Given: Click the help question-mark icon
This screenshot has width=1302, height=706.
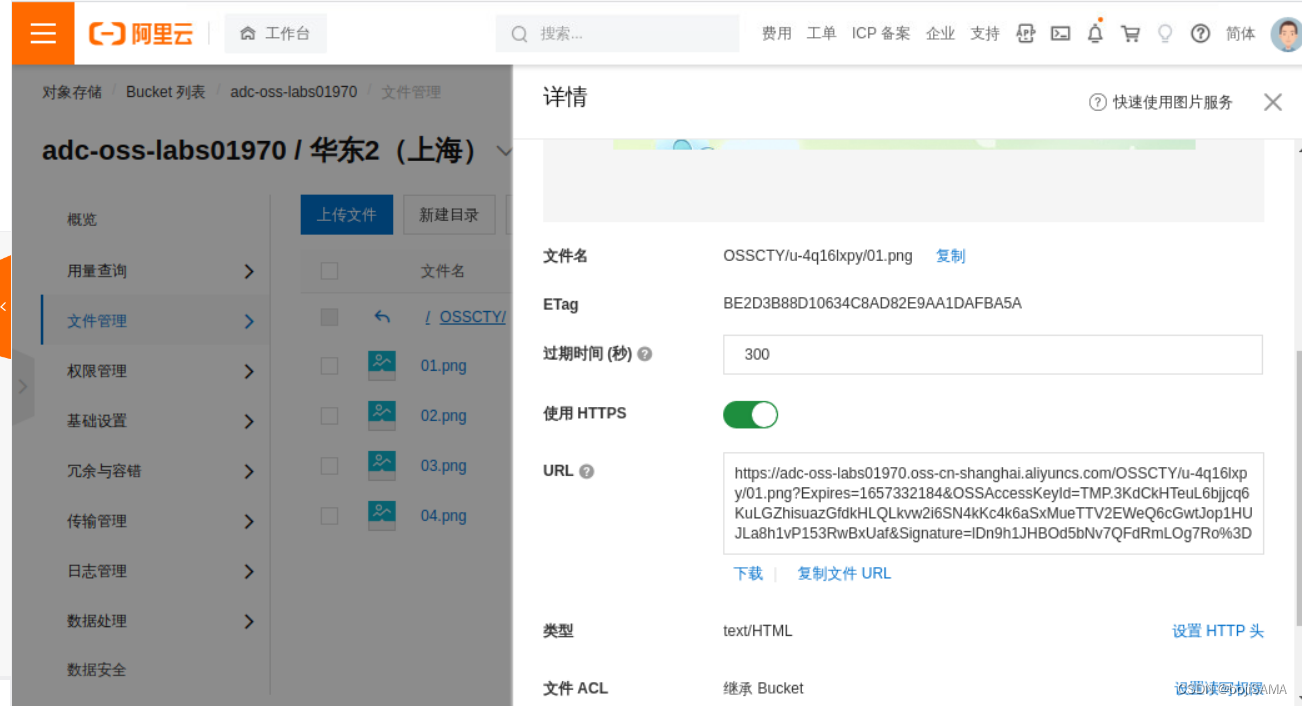Looking at the screenshot, I should point(1200,33).
